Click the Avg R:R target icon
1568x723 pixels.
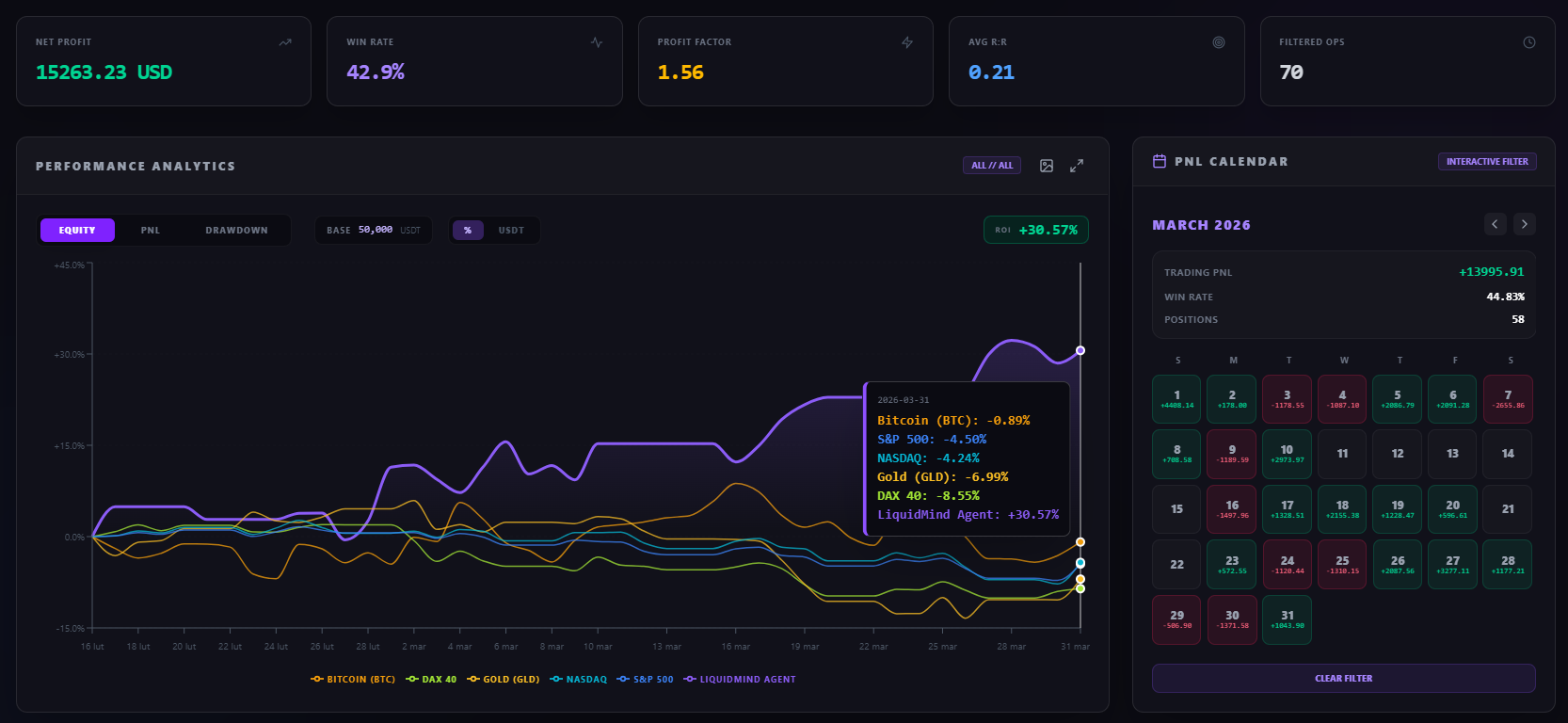(1219, 42)
